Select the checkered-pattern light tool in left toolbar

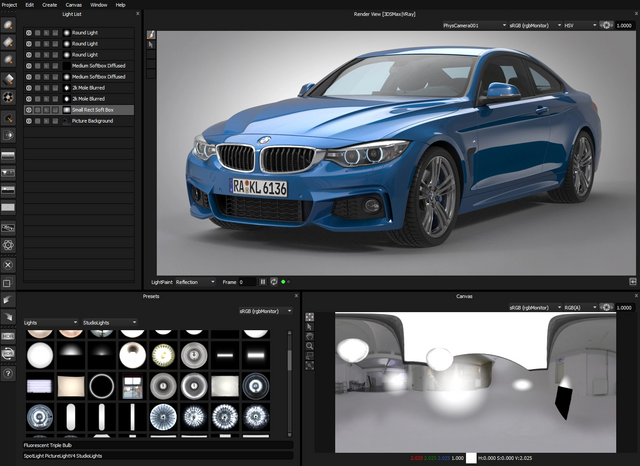(8, 97)
